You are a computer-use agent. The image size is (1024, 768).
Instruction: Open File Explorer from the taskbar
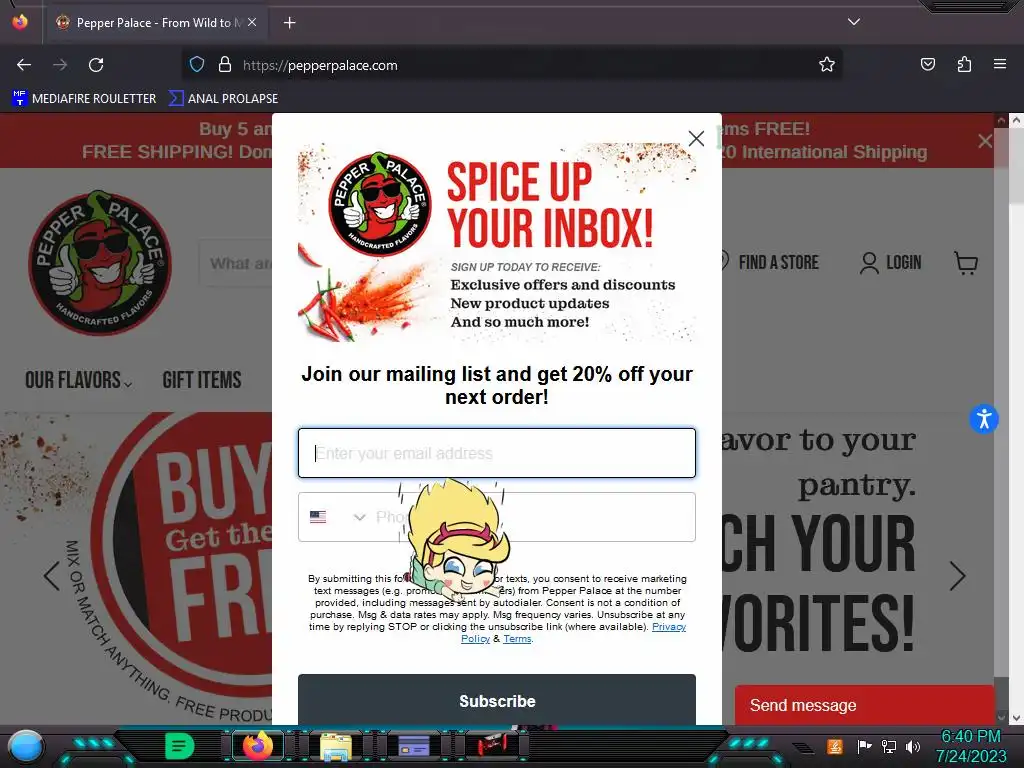click(336, 746)
